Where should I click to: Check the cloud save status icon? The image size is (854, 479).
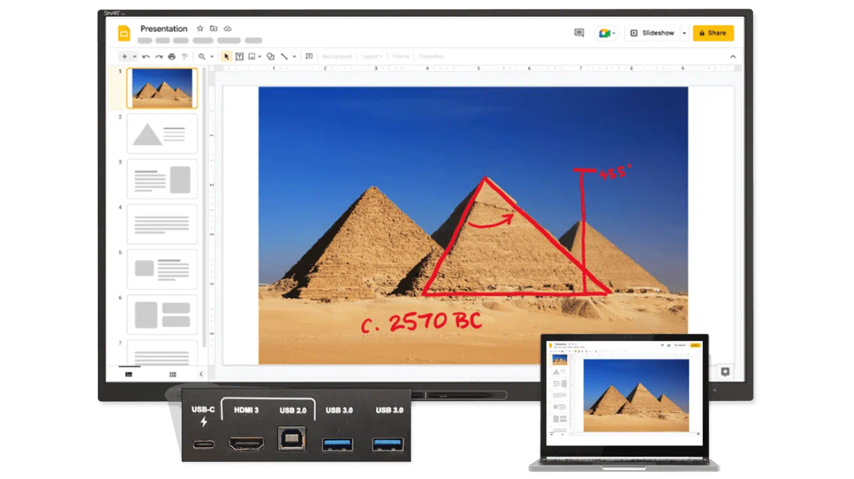click(x=228, y=28)
